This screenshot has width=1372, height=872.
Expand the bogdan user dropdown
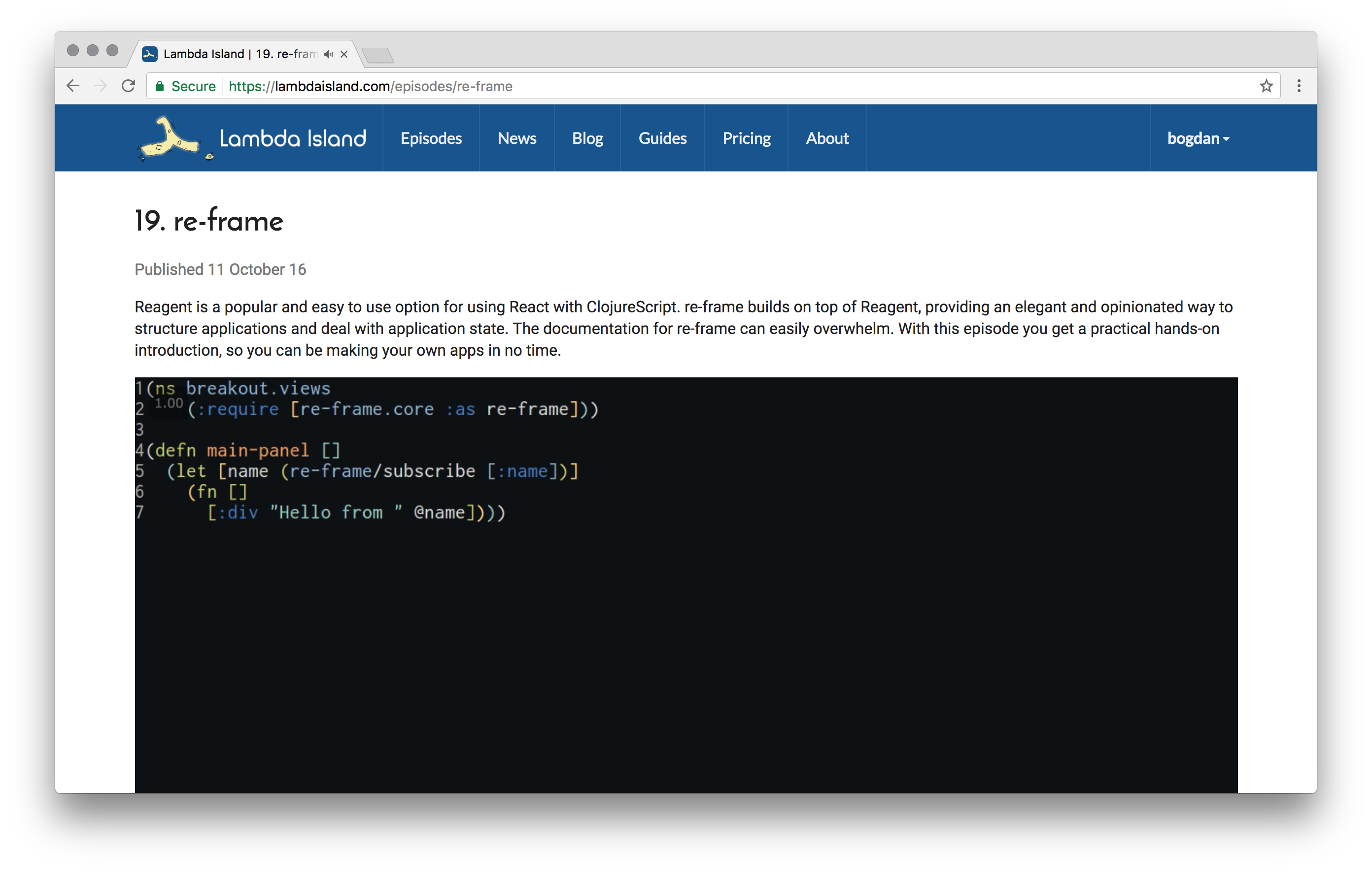(1198, 138)
